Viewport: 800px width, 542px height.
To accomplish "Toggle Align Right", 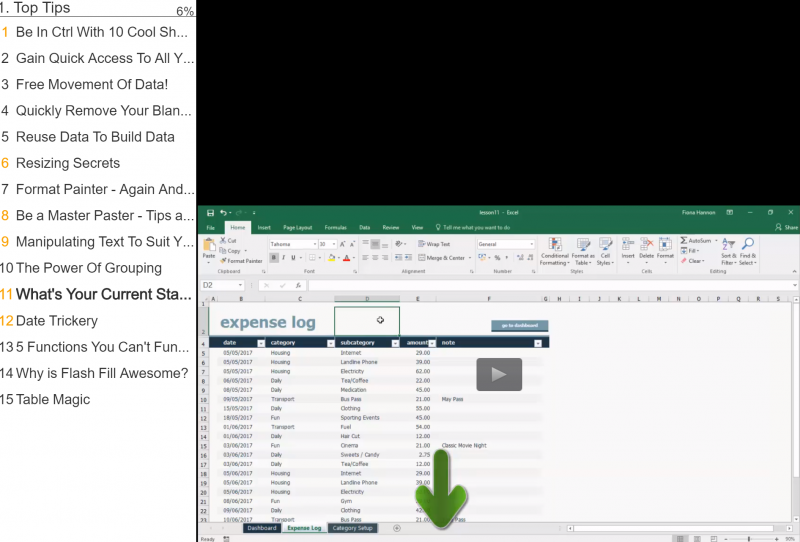I will (385, 258).
